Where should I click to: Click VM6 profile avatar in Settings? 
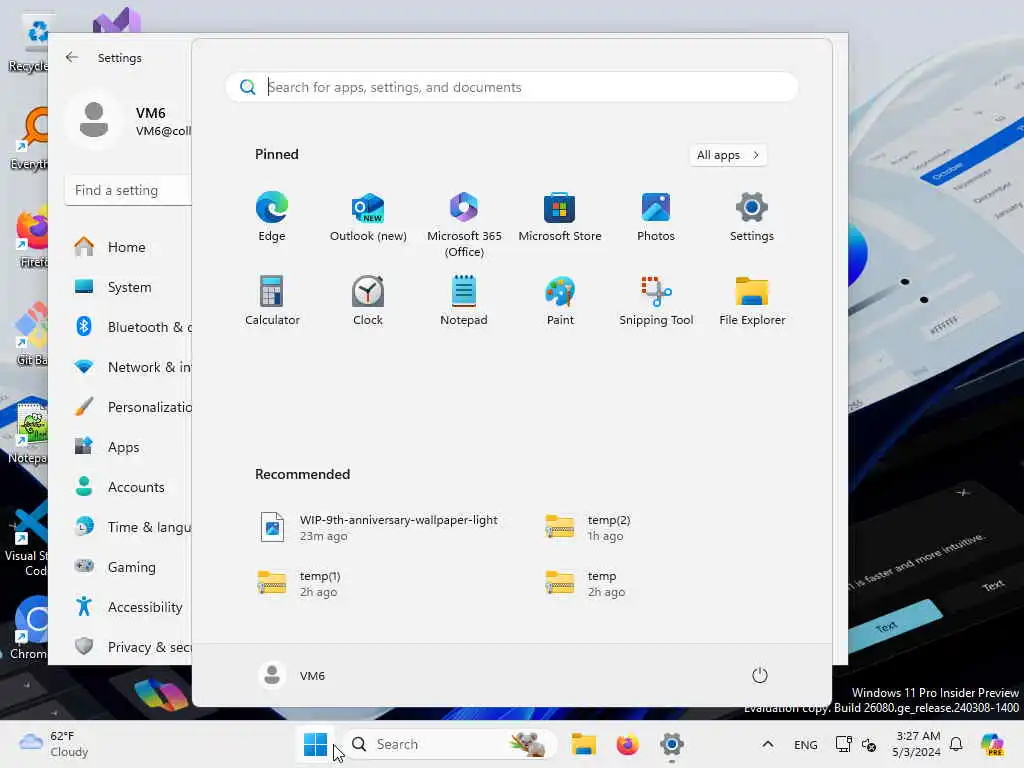[x=94, y=120]
